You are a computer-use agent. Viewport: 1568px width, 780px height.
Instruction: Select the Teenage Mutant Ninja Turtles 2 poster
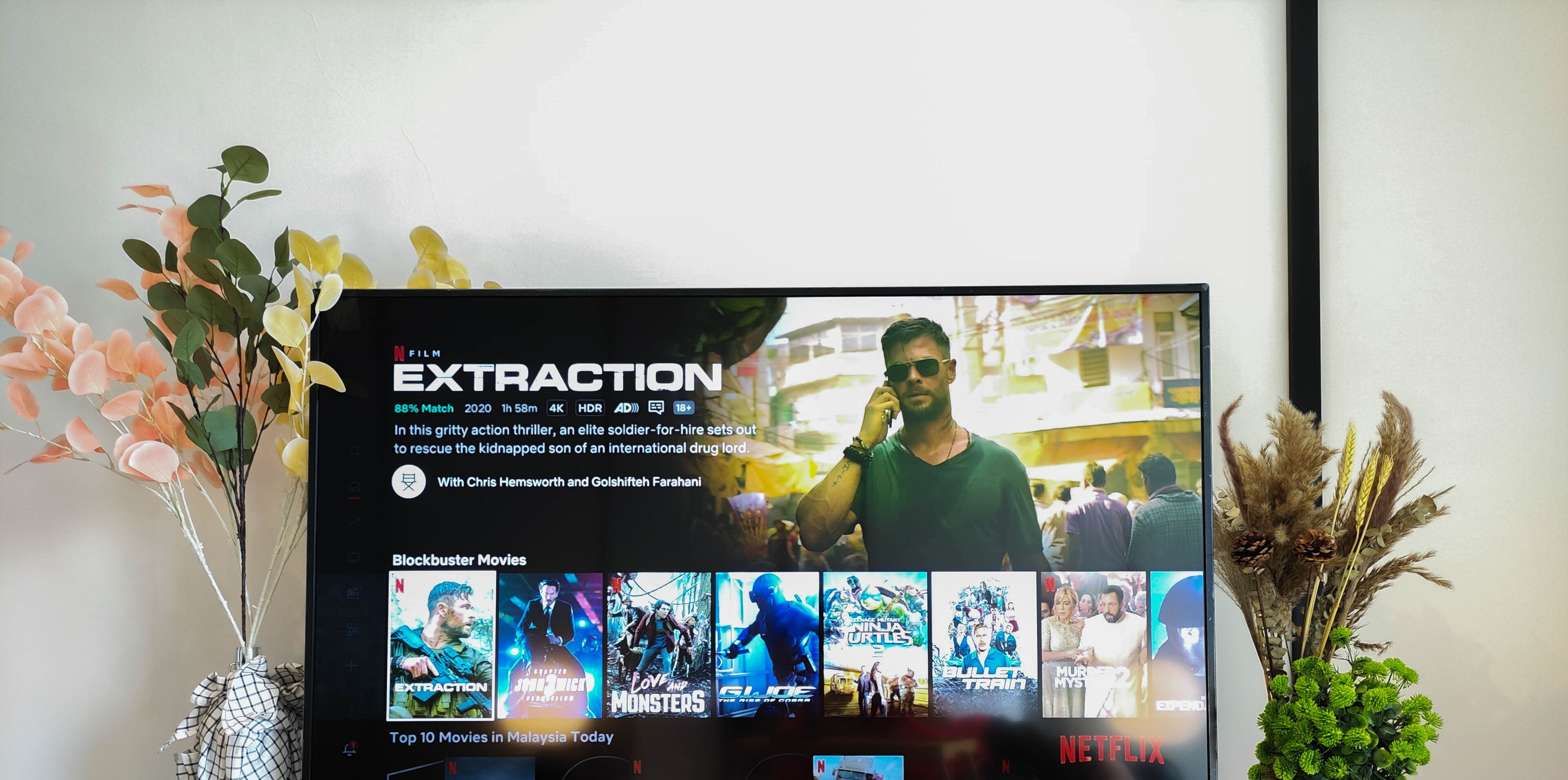click(x=875, y=645)
